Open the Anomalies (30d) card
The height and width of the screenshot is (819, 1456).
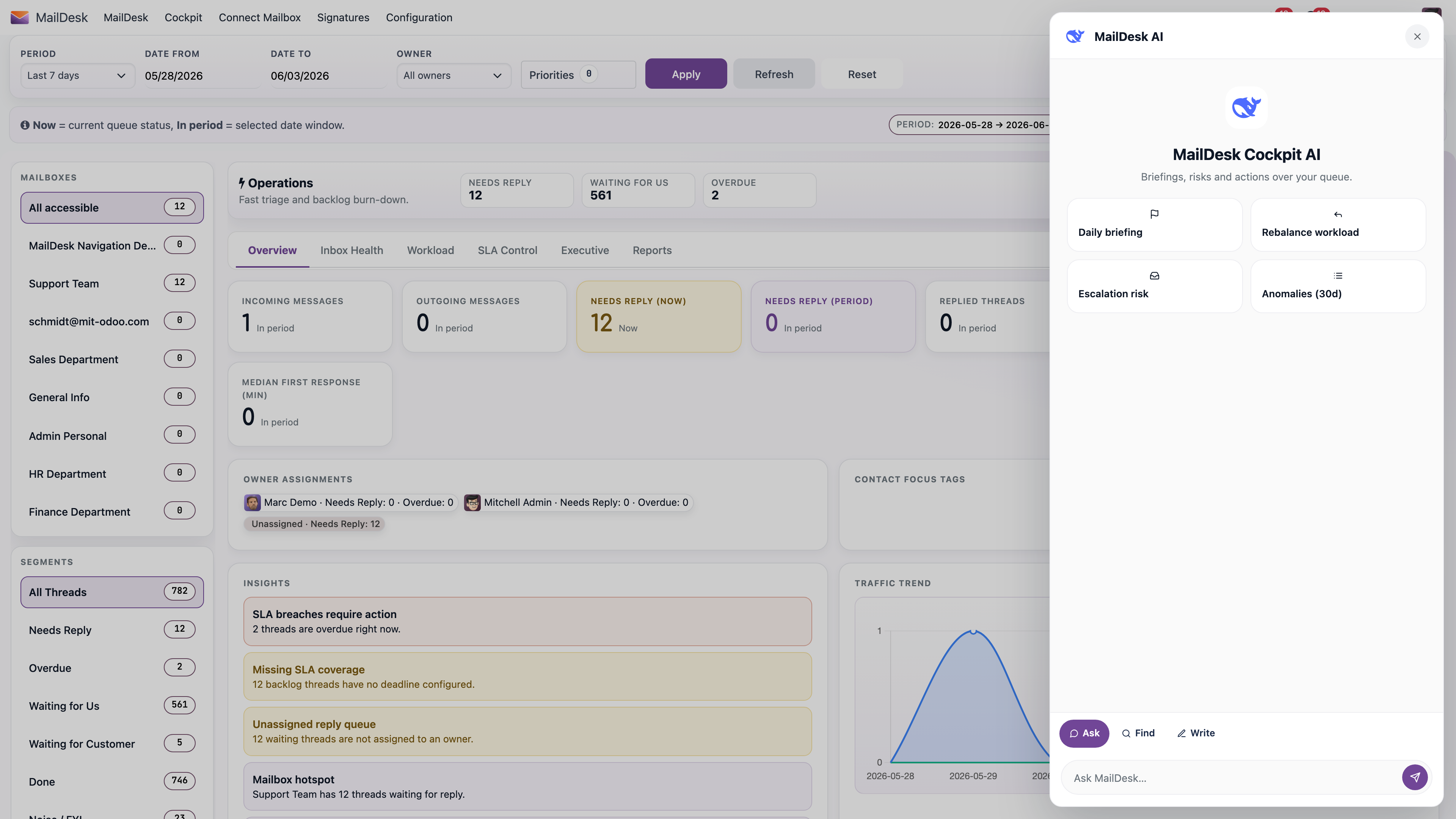coord(1338,286)
